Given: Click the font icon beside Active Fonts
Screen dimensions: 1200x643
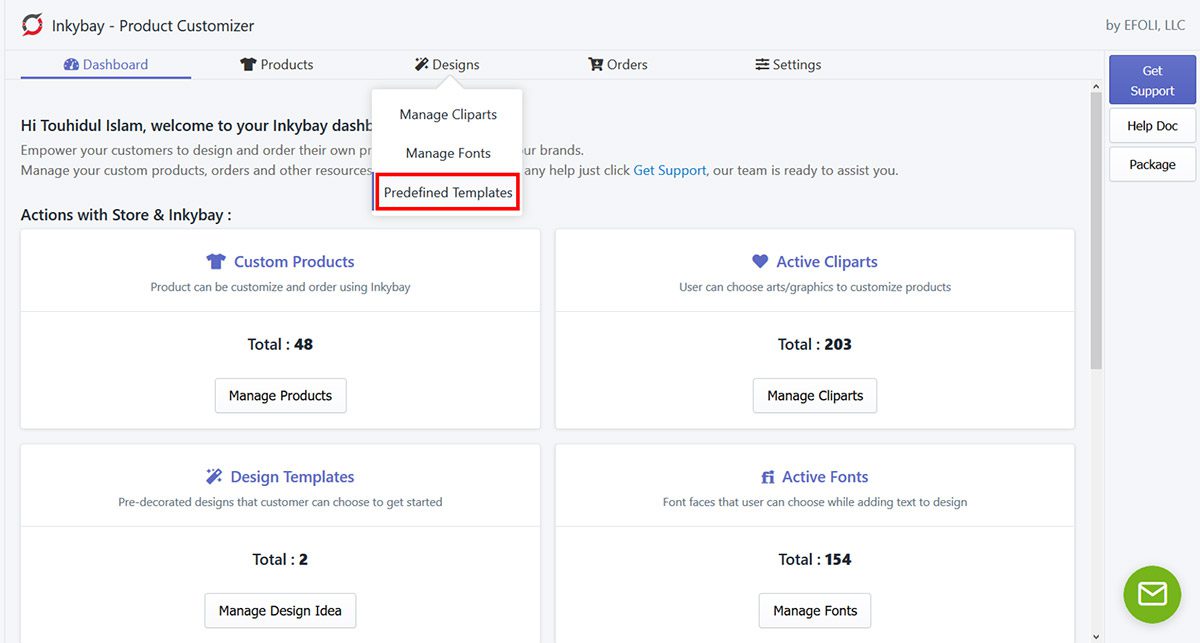Looking at the screenshot, I should (x=768, y=478).
